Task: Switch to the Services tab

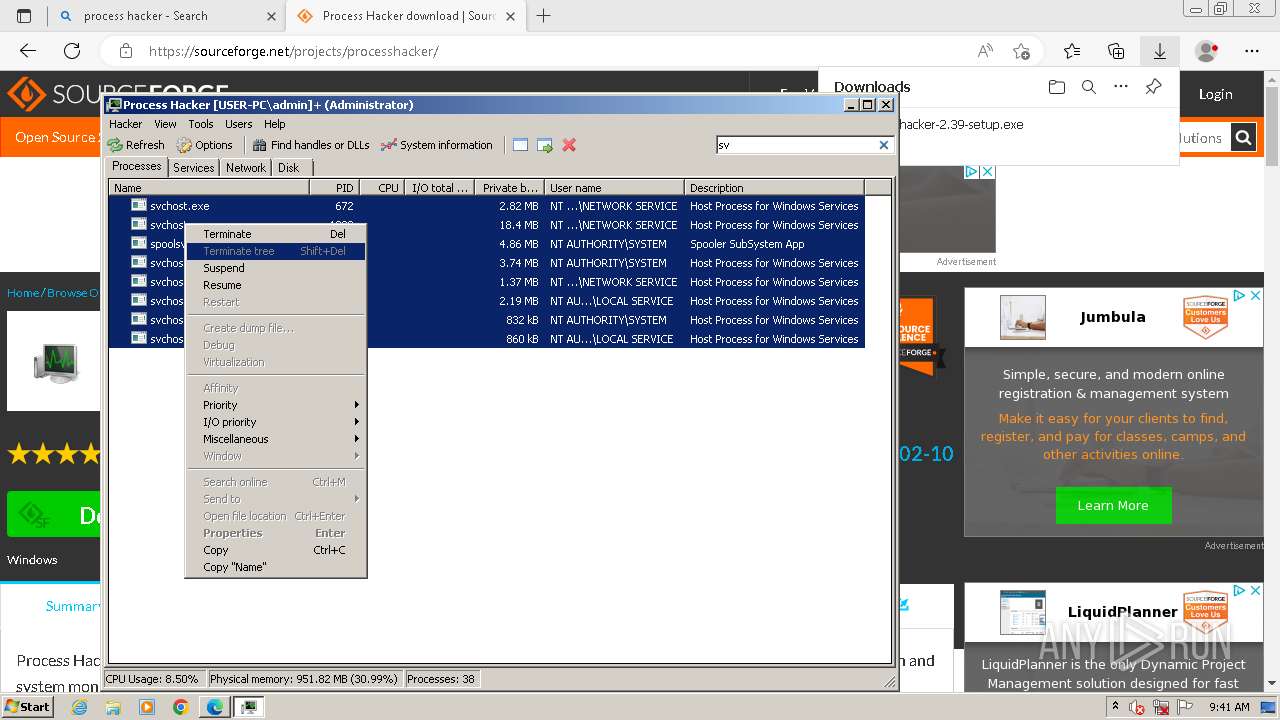Action: click(x=193, y=168)
